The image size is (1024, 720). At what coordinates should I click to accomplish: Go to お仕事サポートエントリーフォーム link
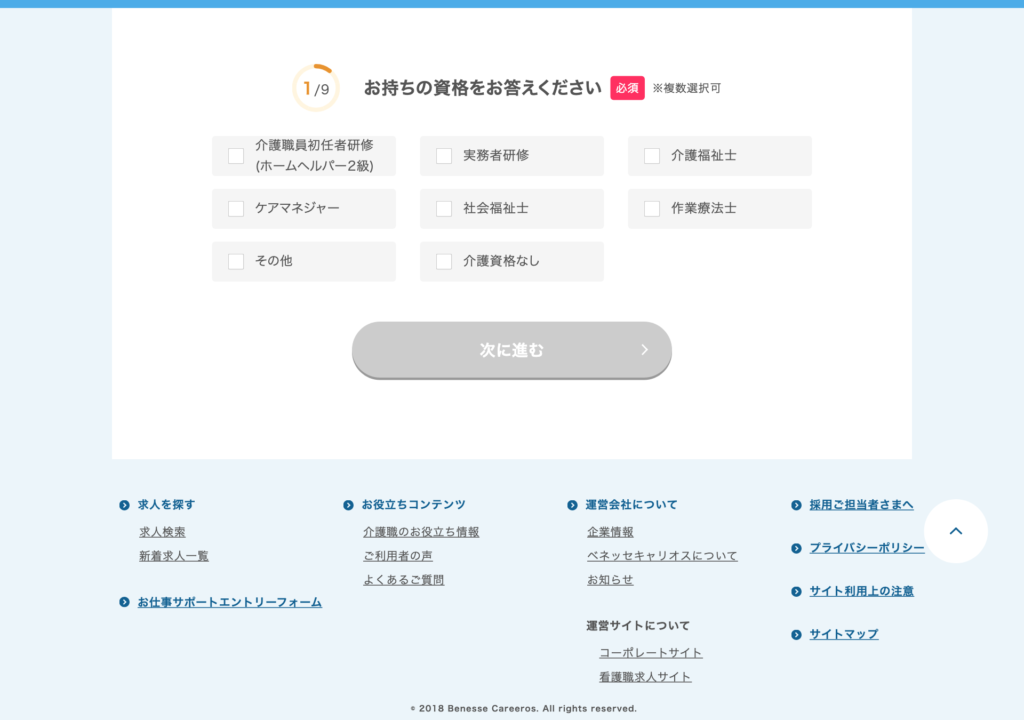(x=229, y=602)
